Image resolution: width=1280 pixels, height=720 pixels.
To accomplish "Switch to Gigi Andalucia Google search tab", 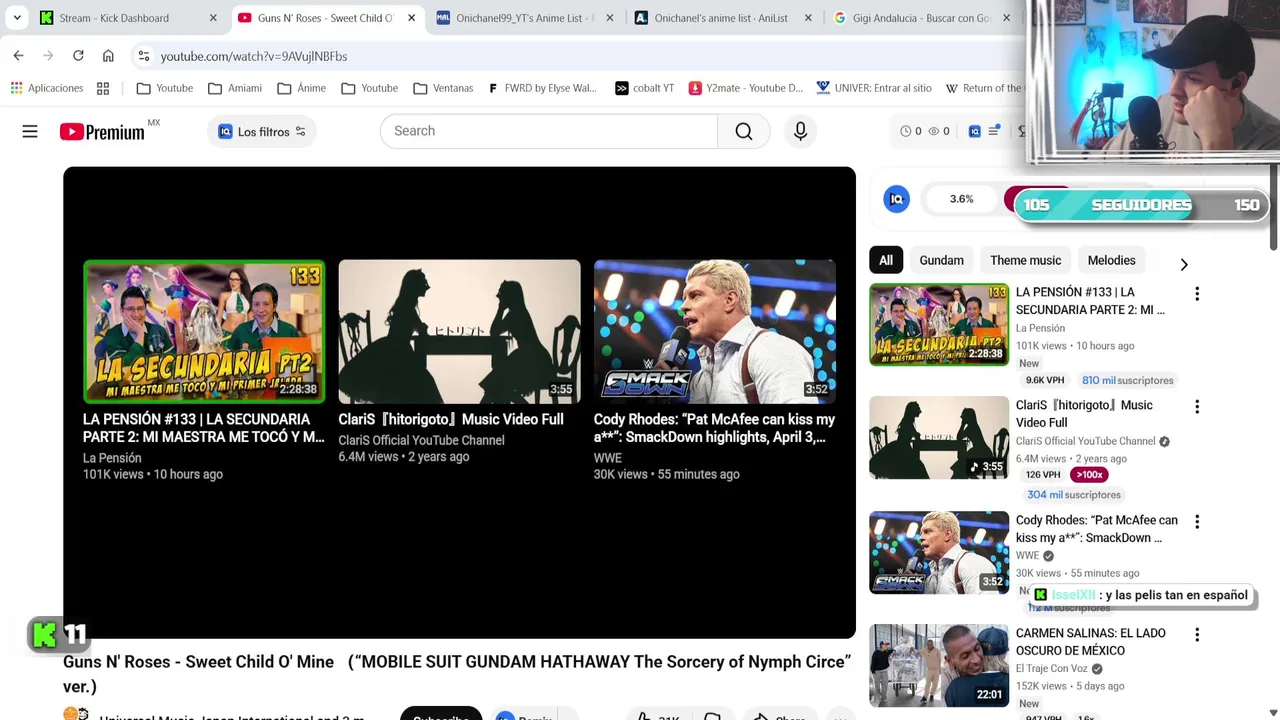I will [921, 18].
